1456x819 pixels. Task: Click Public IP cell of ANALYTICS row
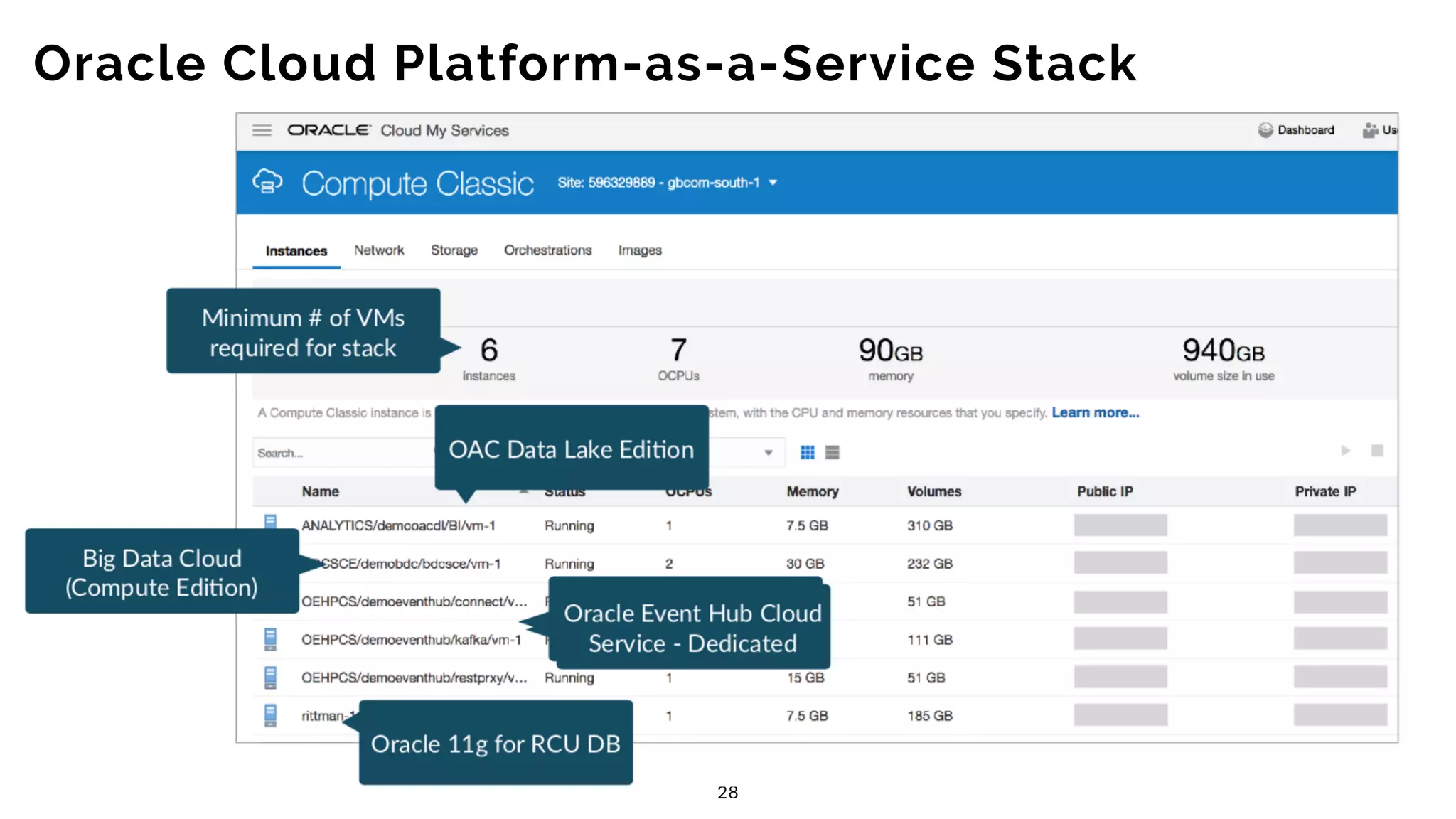point(1120,525)
